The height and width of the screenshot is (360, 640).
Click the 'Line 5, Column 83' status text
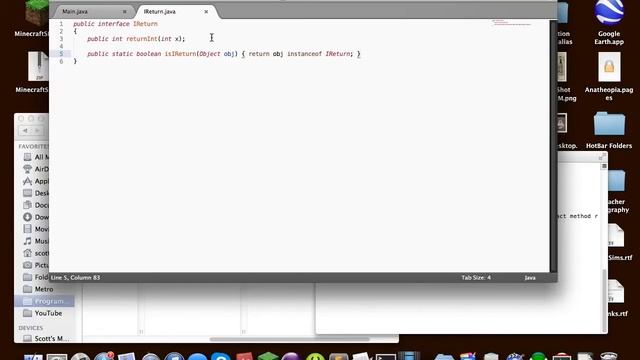(76, 278)
